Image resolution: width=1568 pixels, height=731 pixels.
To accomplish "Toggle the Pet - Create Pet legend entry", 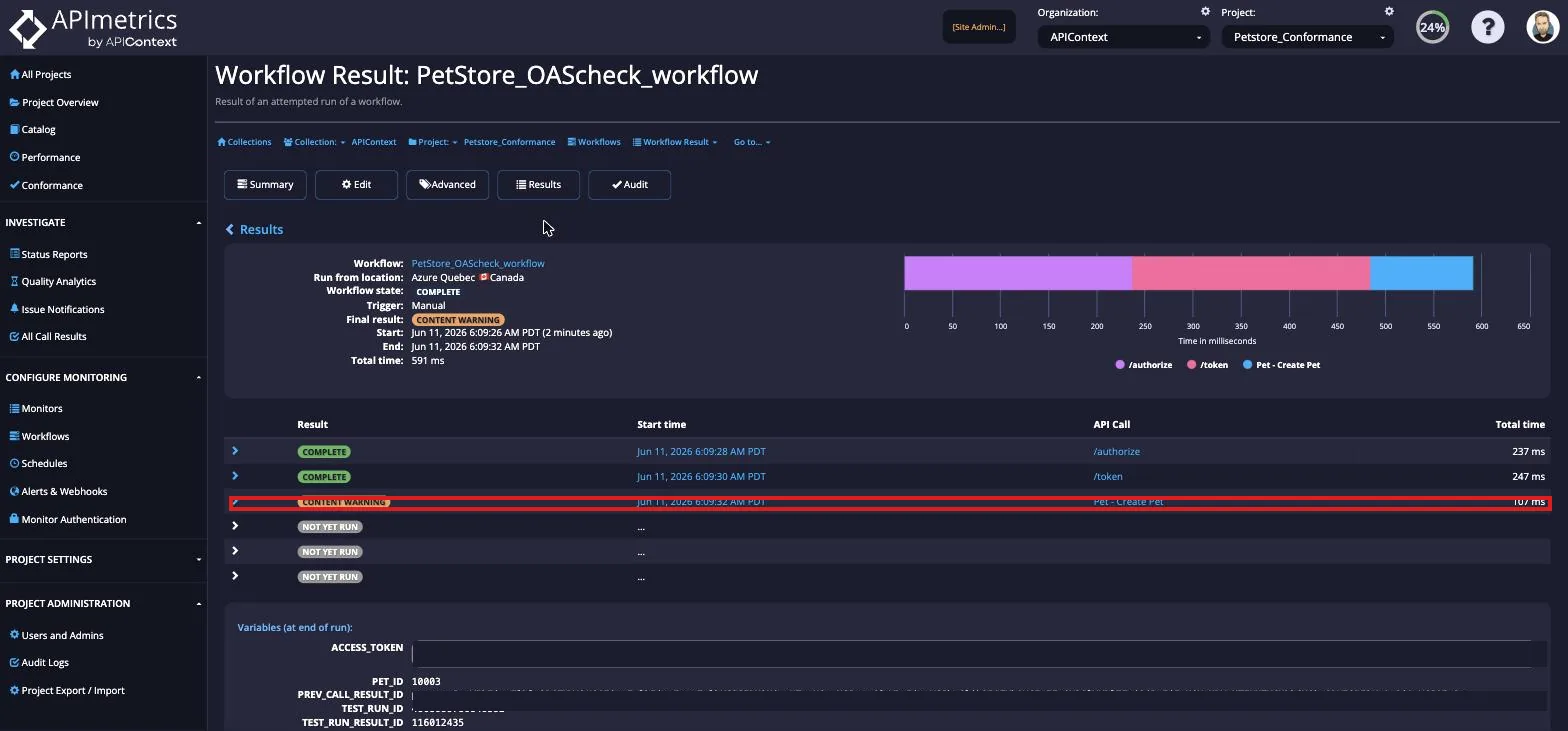I will [1281, 365].
